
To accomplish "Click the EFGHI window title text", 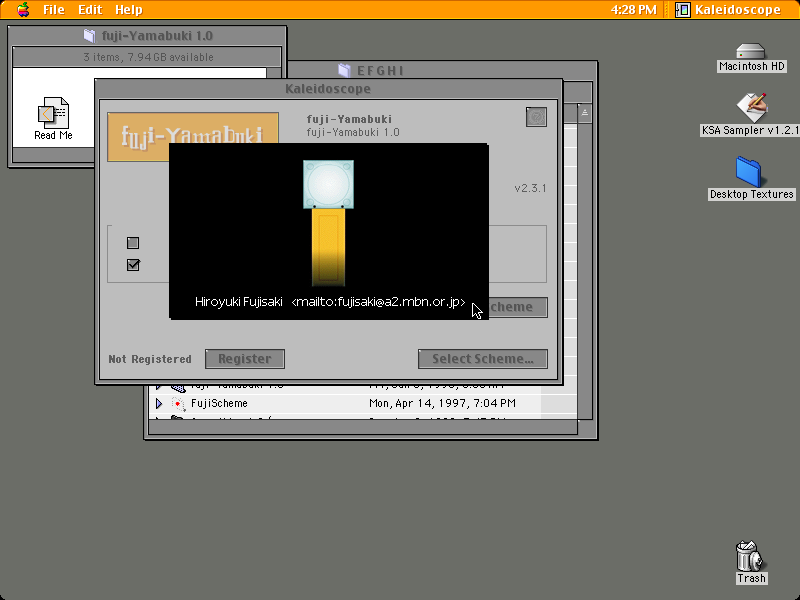I will point(380,70).
